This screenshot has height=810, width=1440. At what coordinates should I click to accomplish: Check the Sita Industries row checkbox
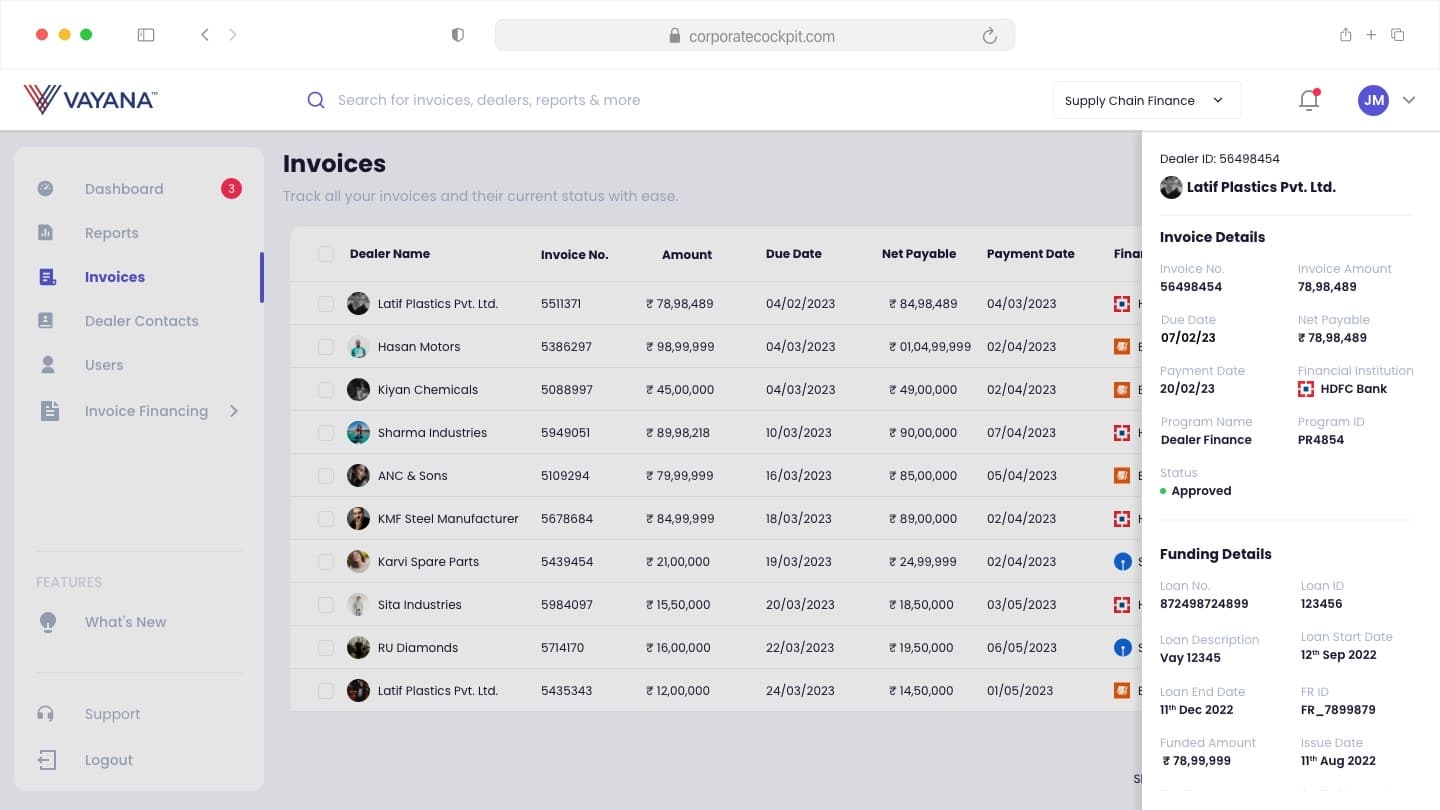(x=326, y=605)
